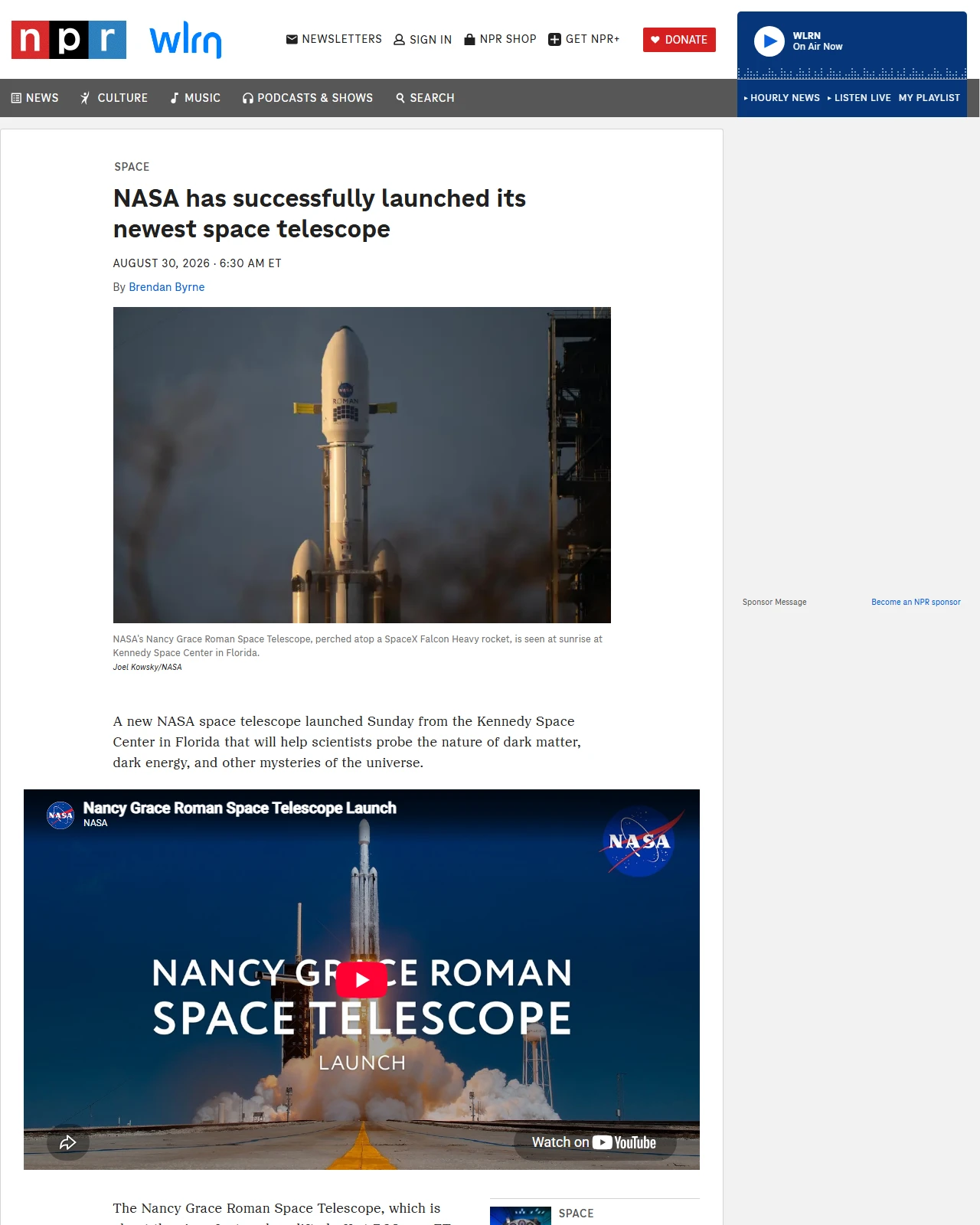980x1225 pixels.
Task: Open the rocket-at-sunrise article photo
Action: pyautogui.click(x=362, y=465)
